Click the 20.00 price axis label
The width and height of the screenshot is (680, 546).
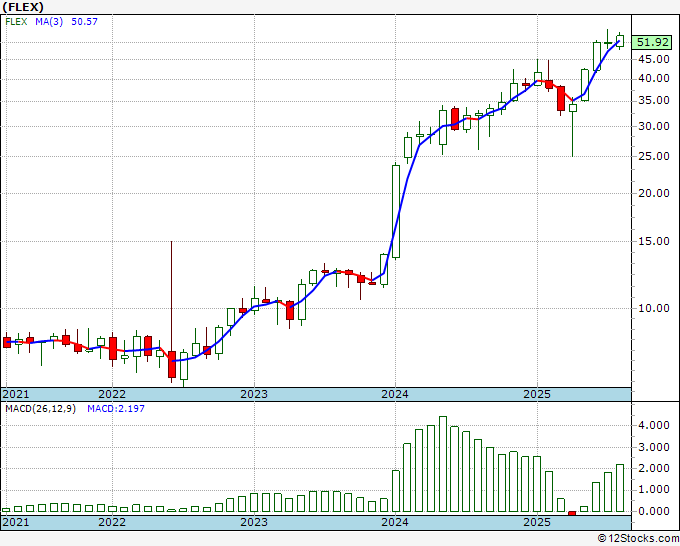click(x=654, y=193)
